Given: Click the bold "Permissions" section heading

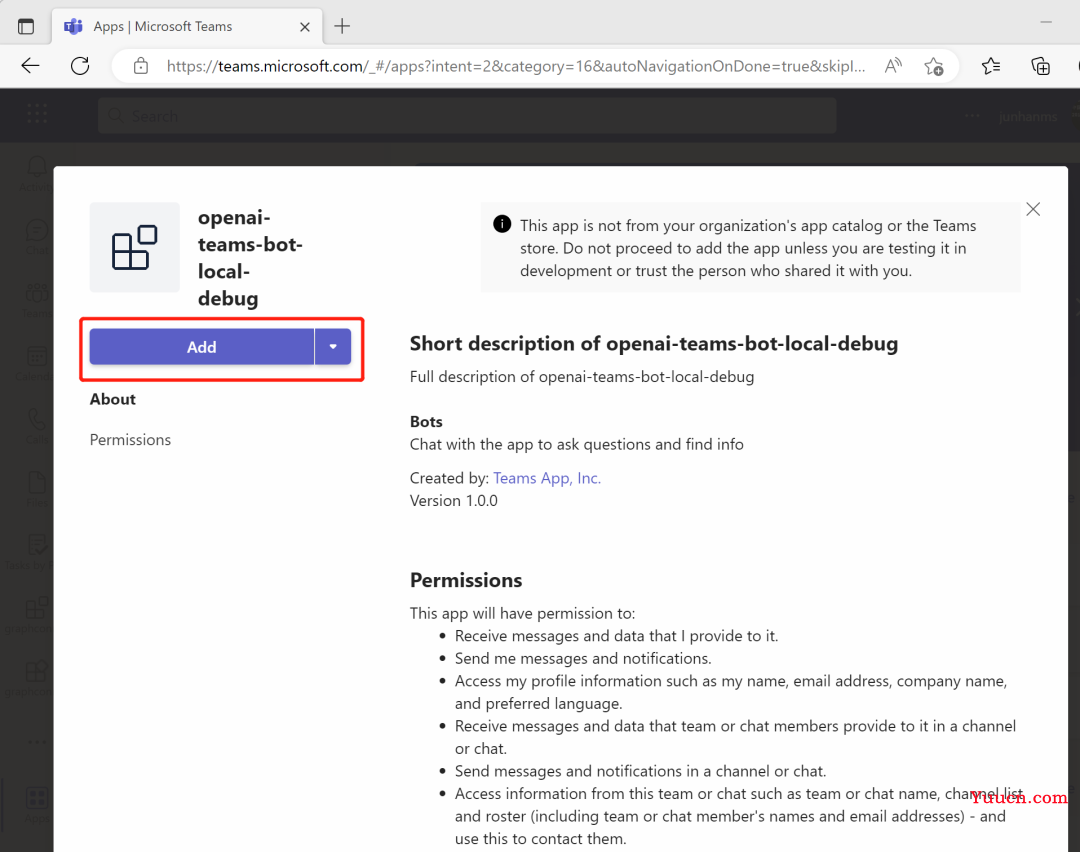Looking at the screenshot, I should tap(466, 580).
